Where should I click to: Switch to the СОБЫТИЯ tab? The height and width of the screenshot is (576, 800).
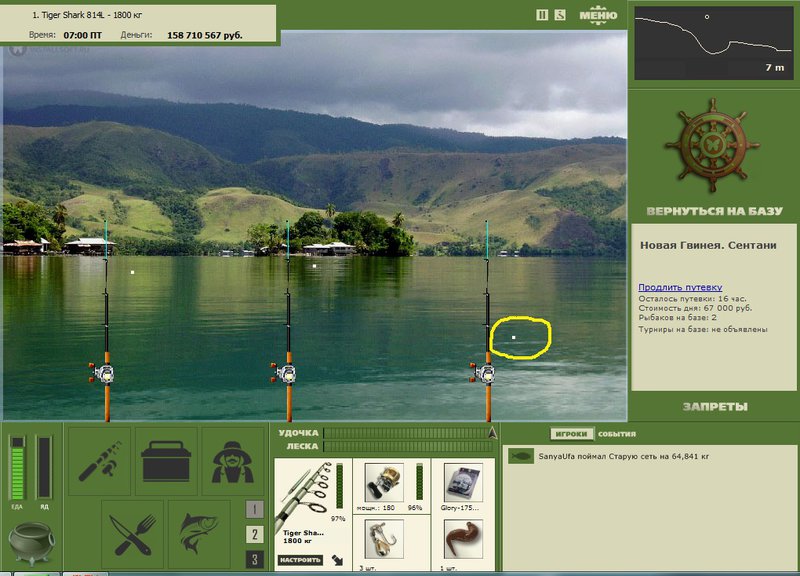pyautogui.click(x=617, y=434)
